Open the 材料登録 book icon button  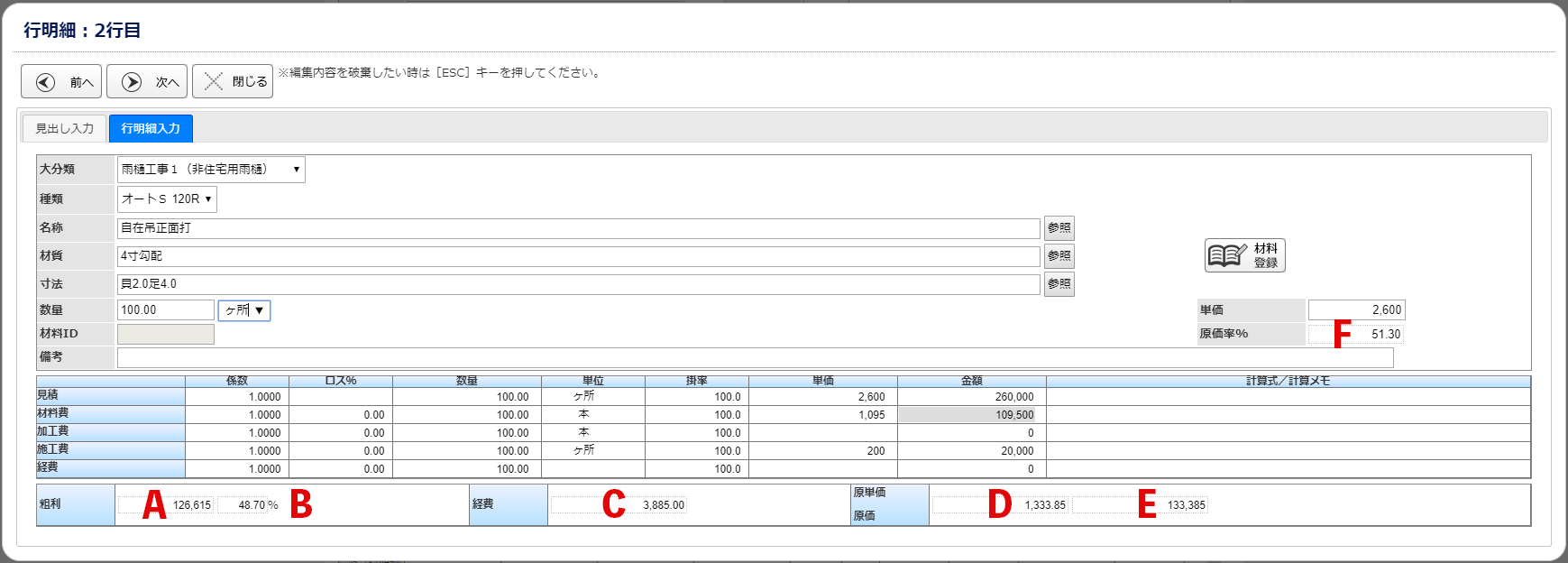point(1244,255)
